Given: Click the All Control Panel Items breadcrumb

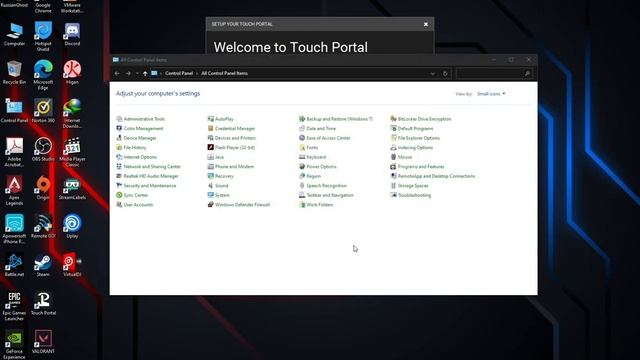Looking at the screenshot, I should pos(224,73).
